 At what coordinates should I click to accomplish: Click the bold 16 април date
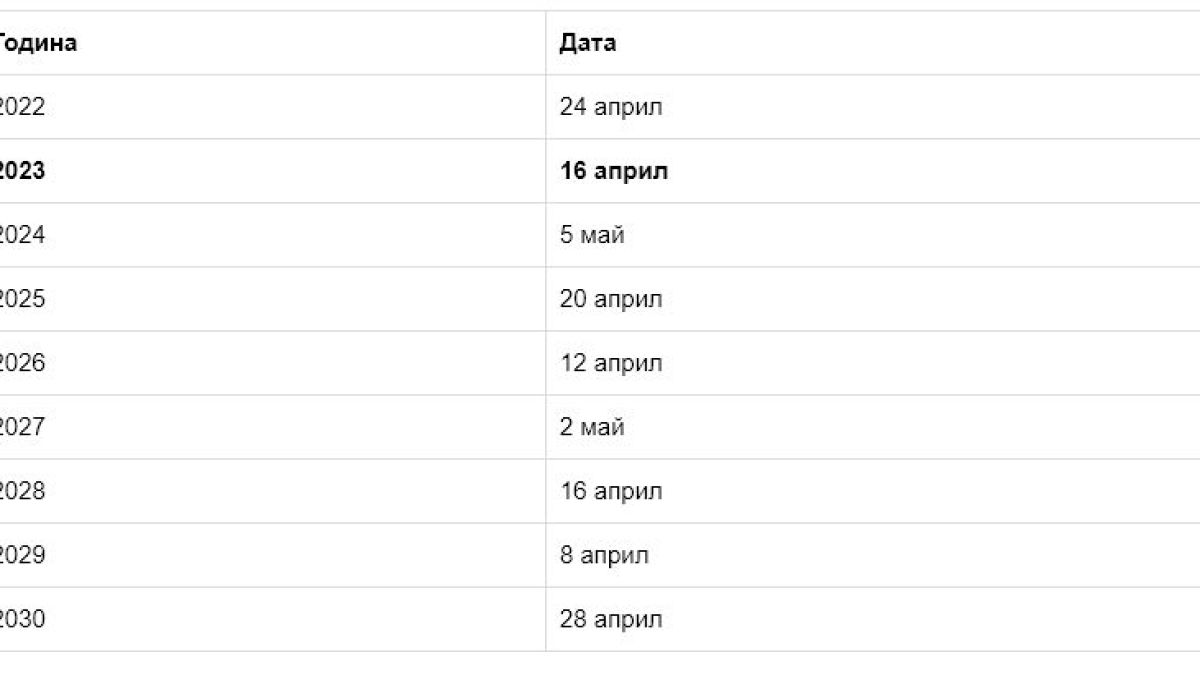coord(614,171)
